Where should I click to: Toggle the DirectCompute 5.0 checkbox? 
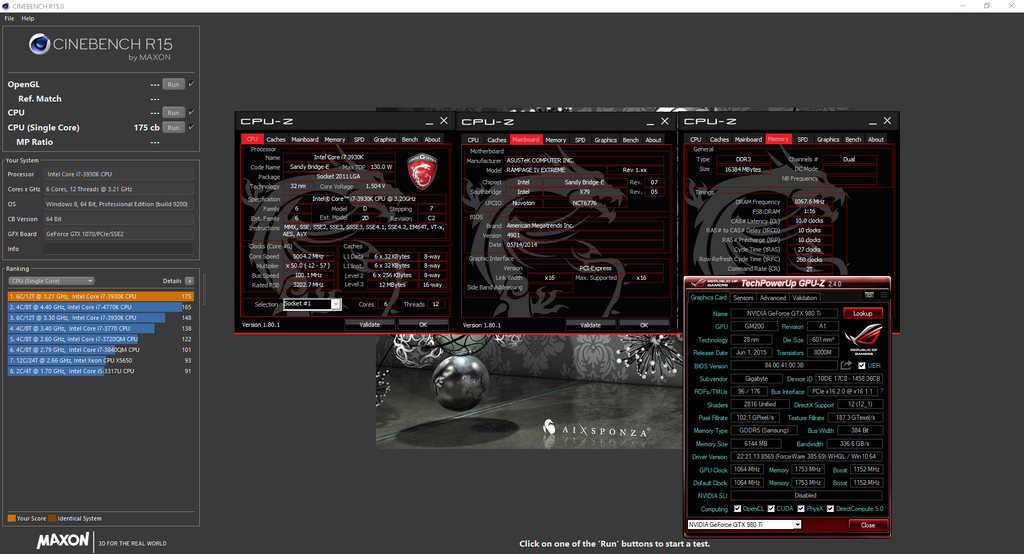tap(831, 508)
